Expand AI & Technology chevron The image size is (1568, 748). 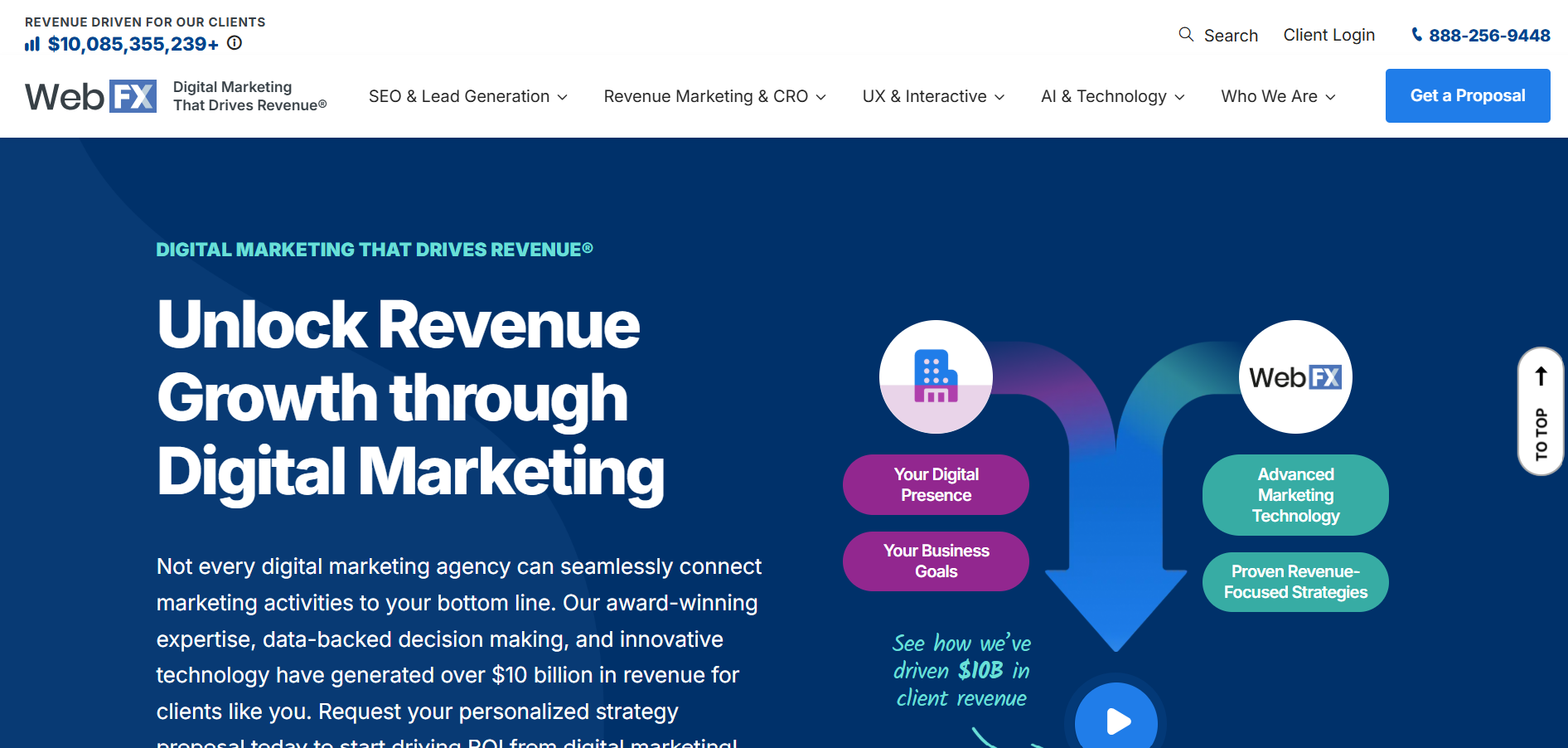click(x=1179, y=97)
